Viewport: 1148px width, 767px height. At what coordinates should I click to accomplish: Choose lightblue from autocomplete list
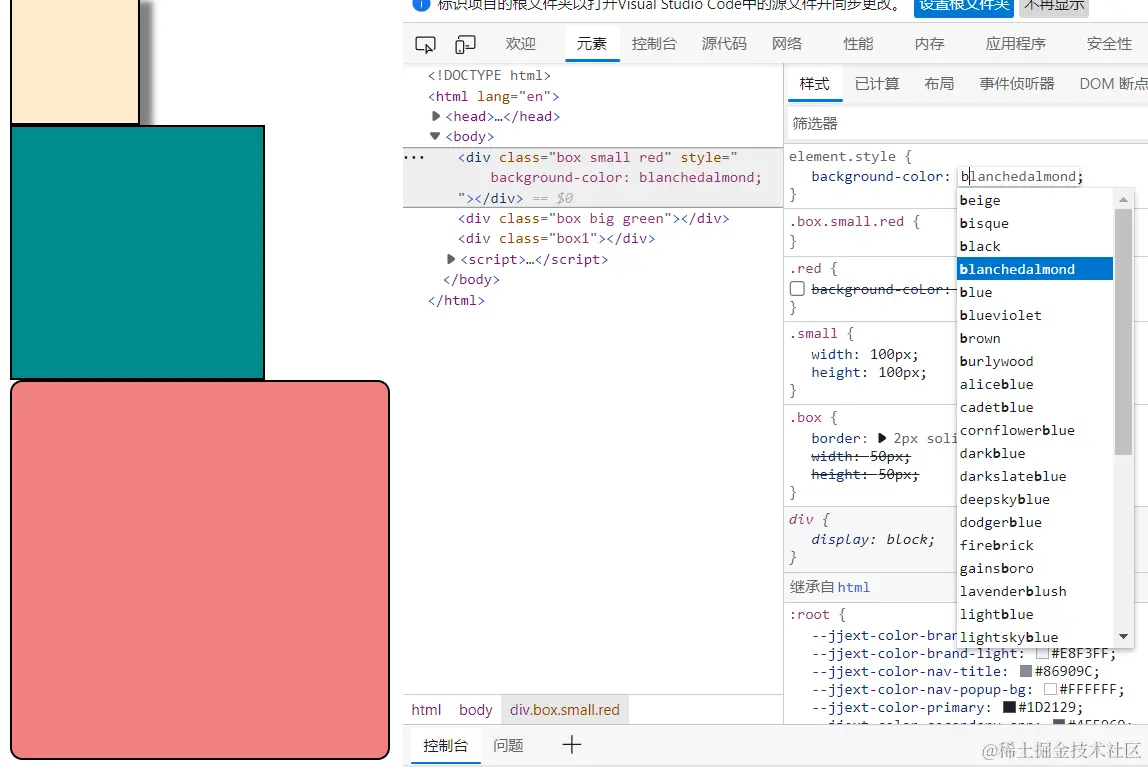coord(1035,615)
